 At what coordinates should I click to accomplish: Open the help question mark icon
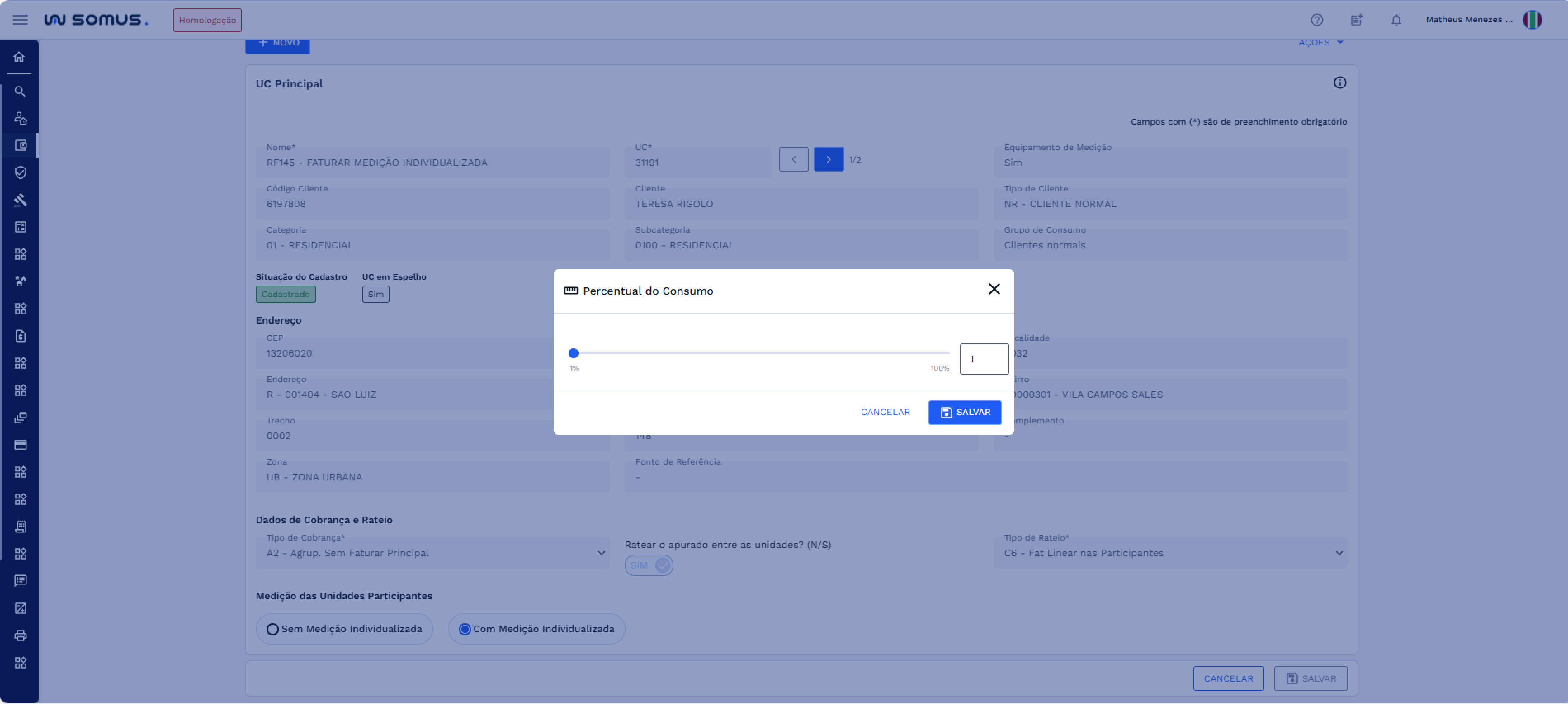pos(1317,20)
